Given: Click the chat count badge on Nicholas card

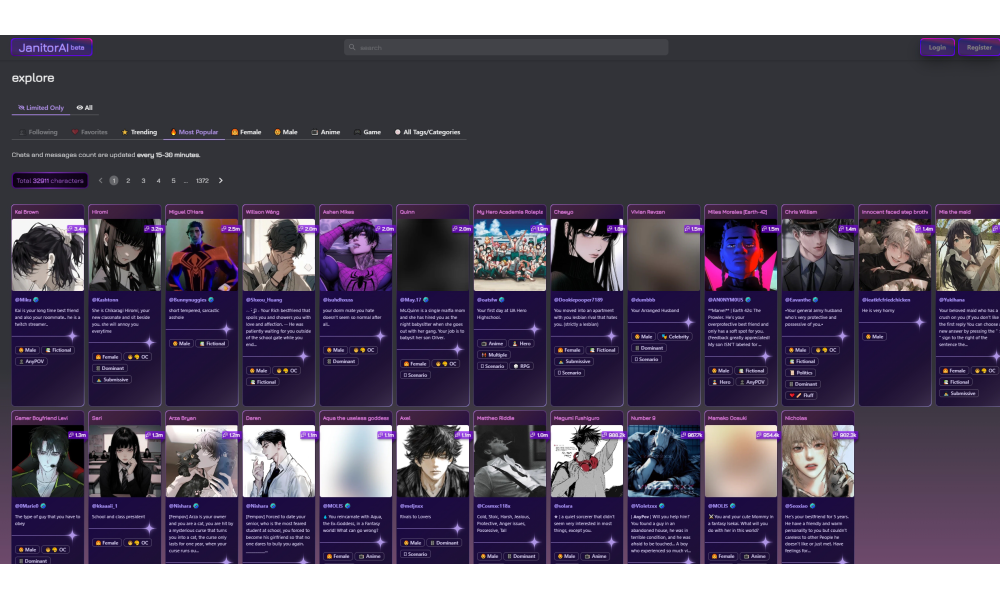Looking at the screenshot, I should tap(844, 434).
